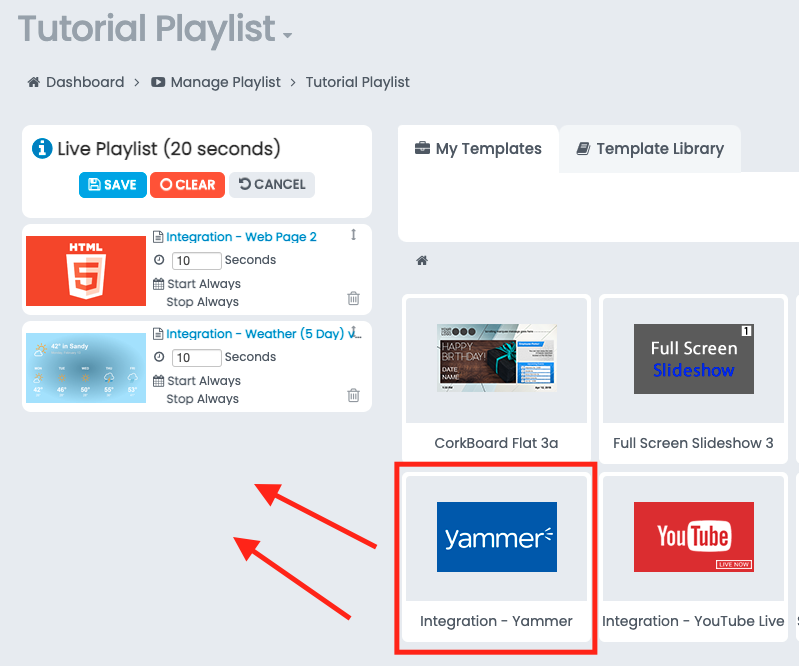Image resolution: width=799 pixels, height=666 pixels.
Task: Click the Manage Playlist video icon
Action: (158, 82)
